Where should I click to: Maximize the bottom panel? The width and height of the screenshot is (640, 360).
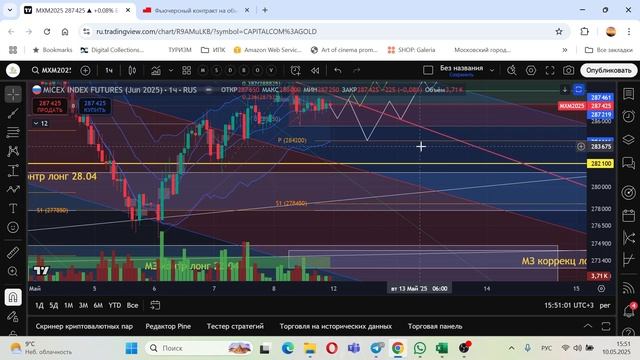coord(606,326)
